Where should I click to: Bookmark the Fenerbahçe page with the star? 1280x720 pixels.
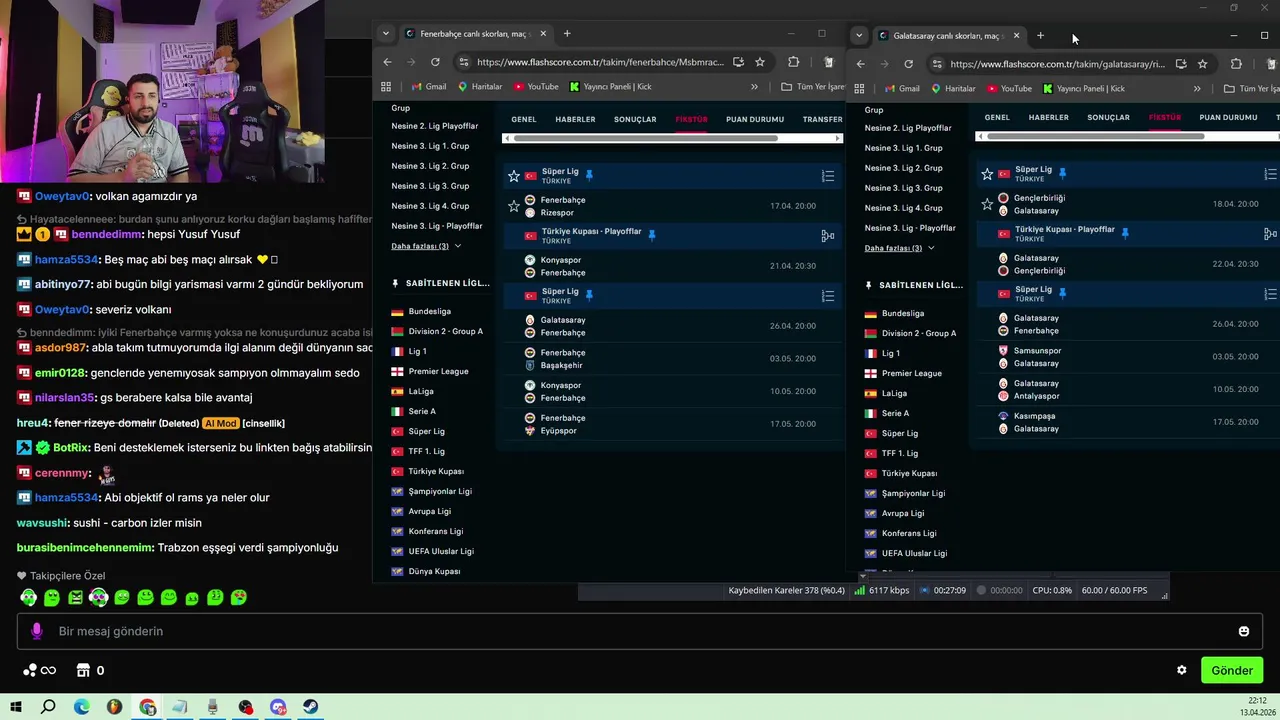[x=760, y=62]
